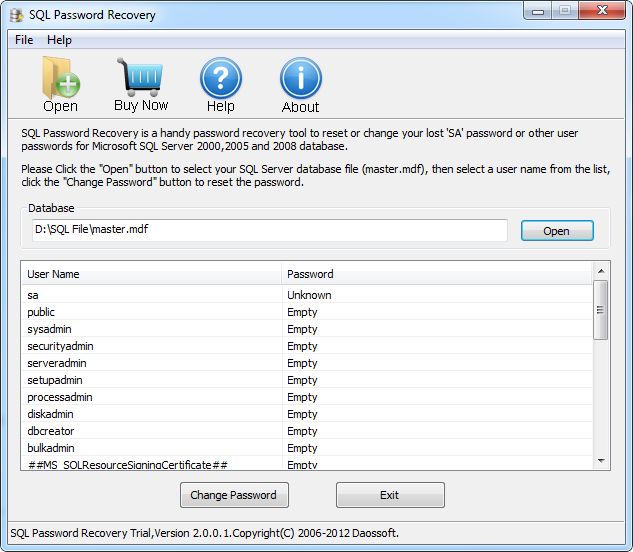
Task: Open the File menu
Action: (24, 40)
